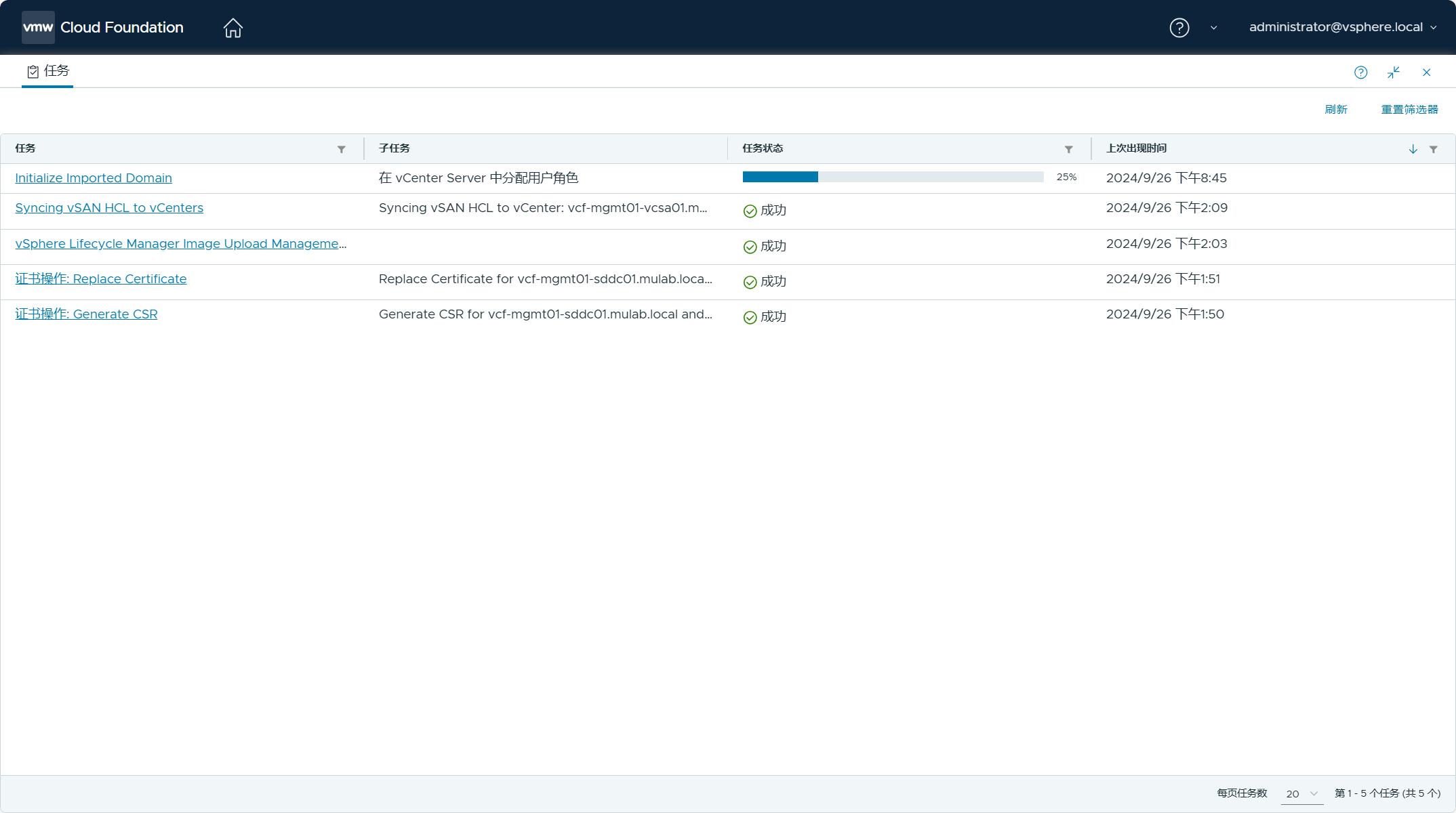
Task: Open the Syncing vSAN HCL to vCenters task
Action: pos(109,208)
